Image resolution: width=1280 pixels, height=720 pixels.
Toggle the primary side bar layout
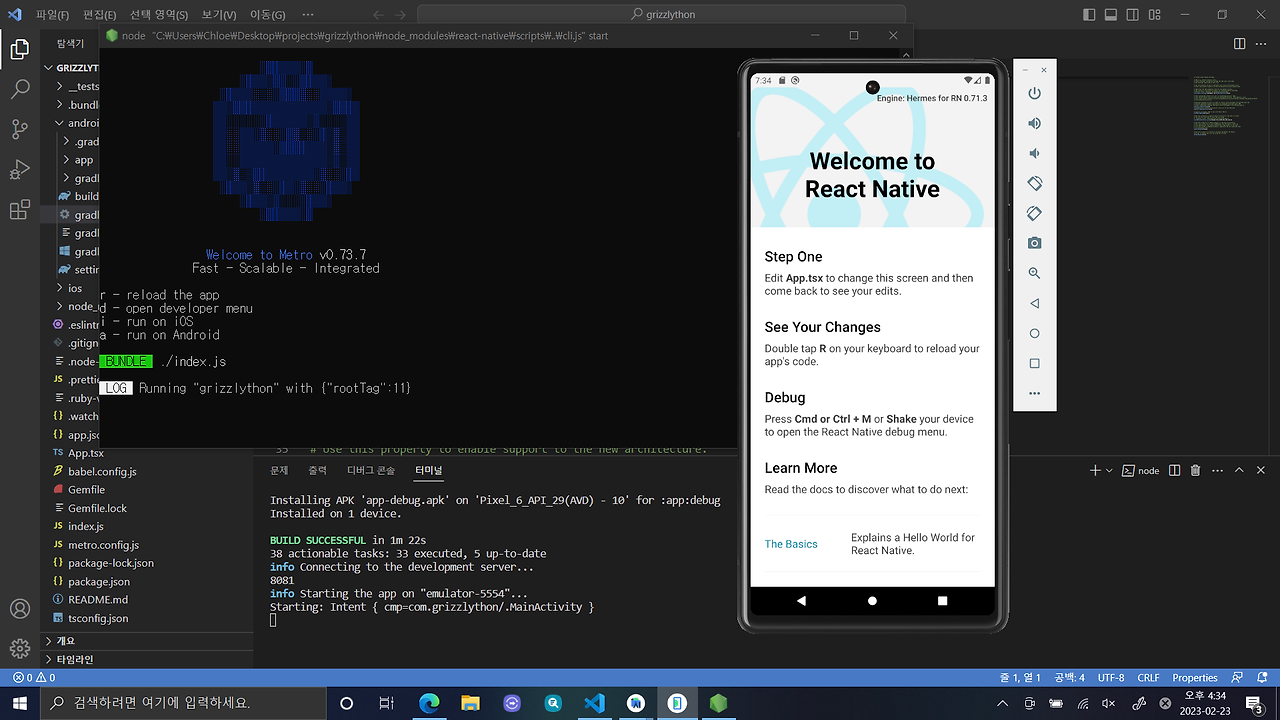(1089, 15)
